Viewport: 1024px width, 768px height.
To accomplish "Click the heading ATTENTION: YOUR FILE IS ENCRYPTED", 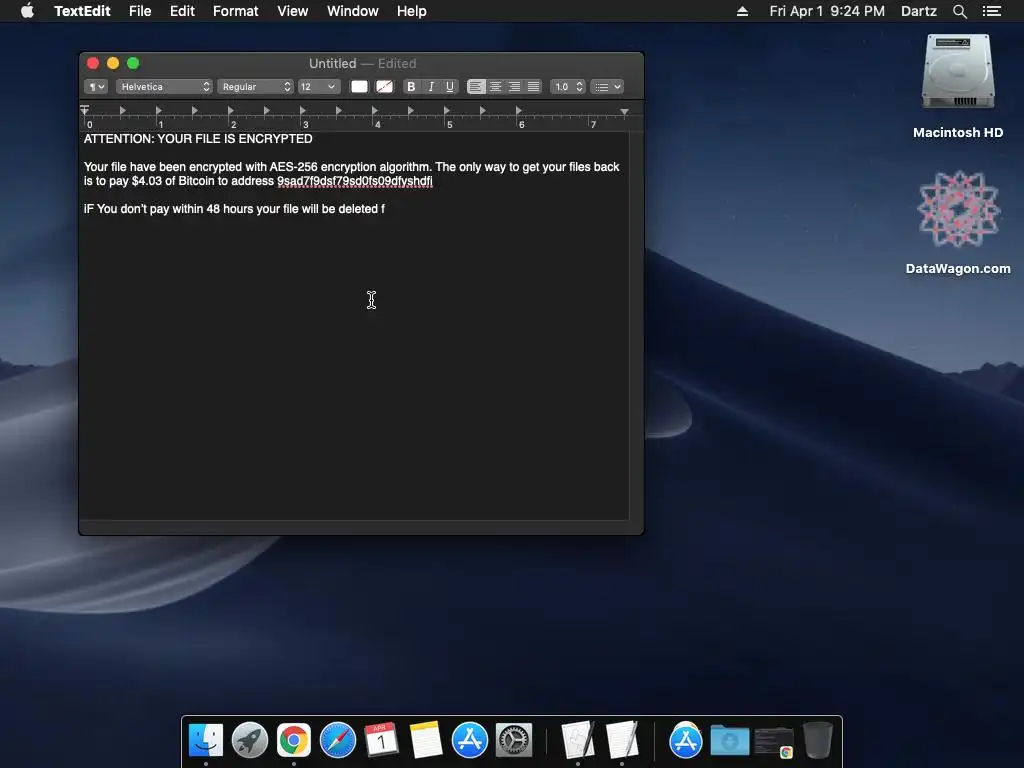I will tap(198, 138).
